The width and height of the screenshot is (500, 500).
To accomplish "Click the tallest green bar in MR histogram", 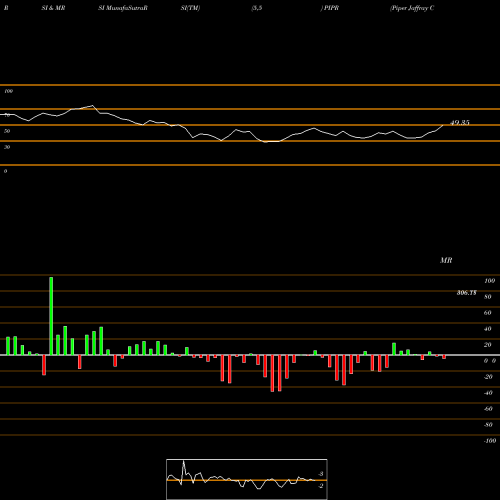I will click(x=51, y=316).
